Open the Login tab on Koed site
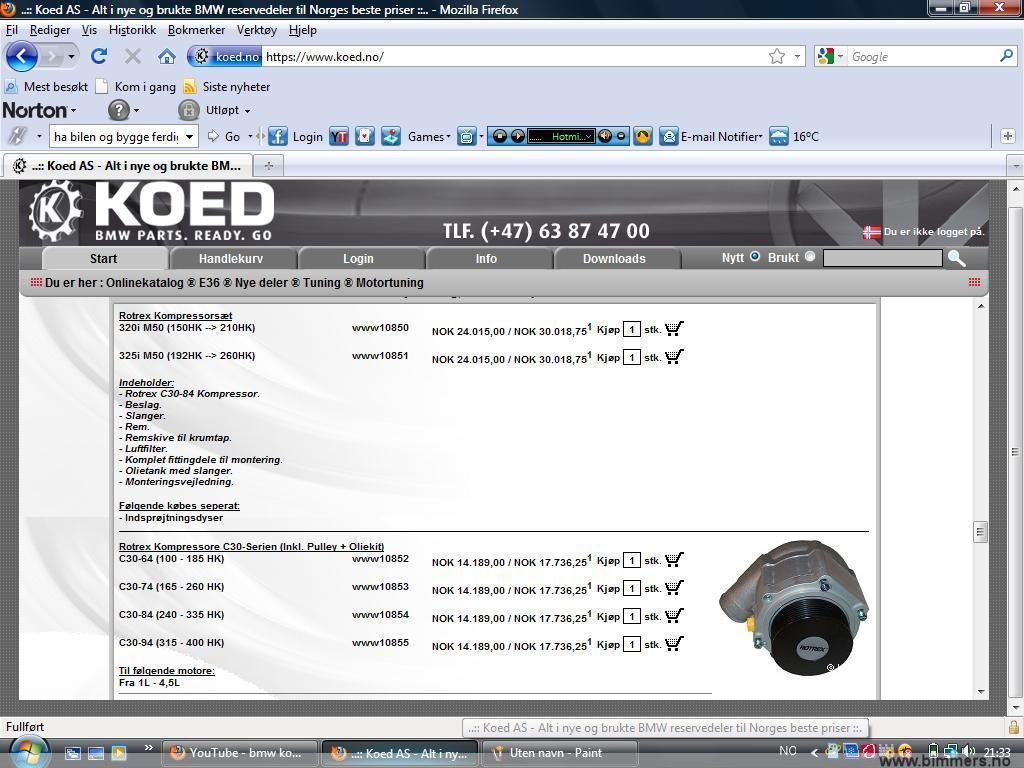The image size is (1024, 768). pos(359,259)
